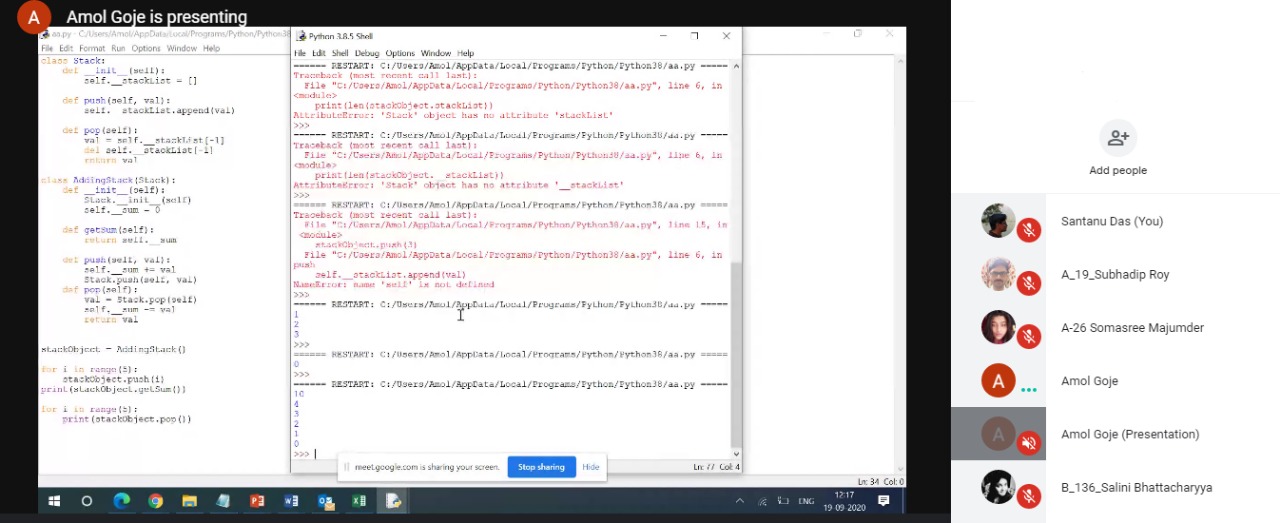Image resolution: width=1280 pixels, height=523 pixels.
Task: Open PowerPoint from the taskbar
Action: pyautogui.click(x=257, y=501)
